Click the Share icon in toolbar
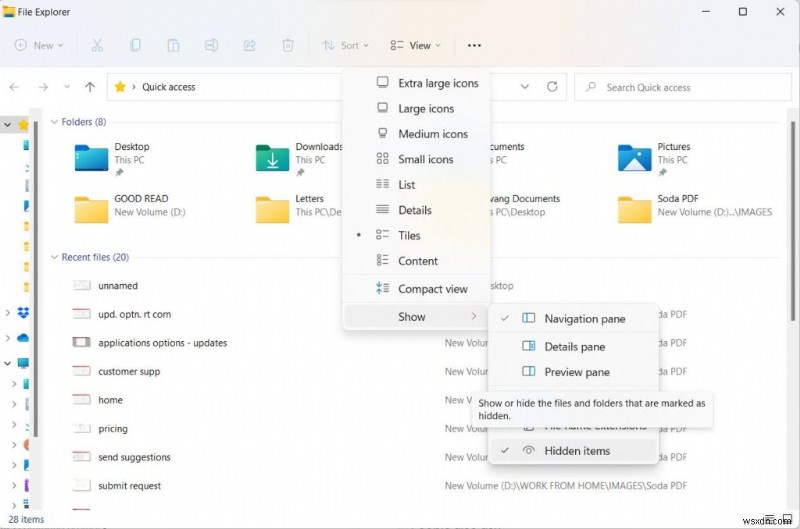This screenshot has height=529, width=800. [249, 45]
